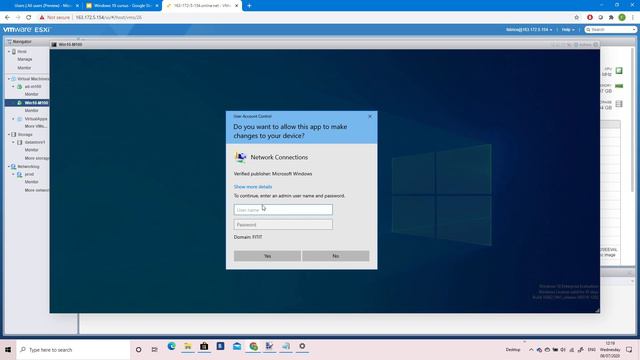Viewport: 640px width, 360px height.
Task: Click the Not secure warning in address bar
Action: click(55, 18)
